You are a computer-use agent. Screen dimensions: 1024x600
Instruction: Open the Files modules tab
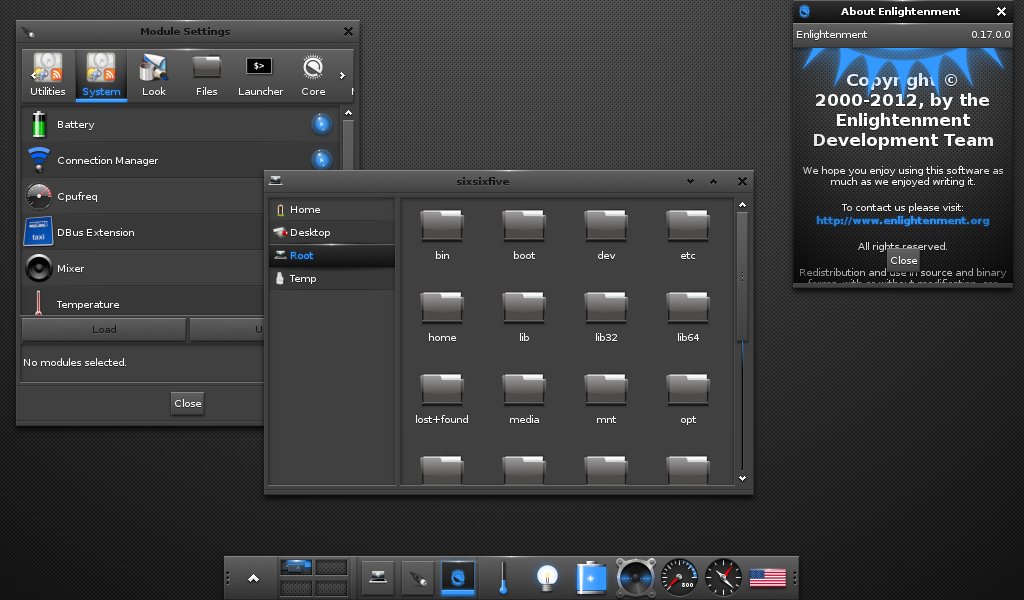pyautogui.click(x=206, y=75)
